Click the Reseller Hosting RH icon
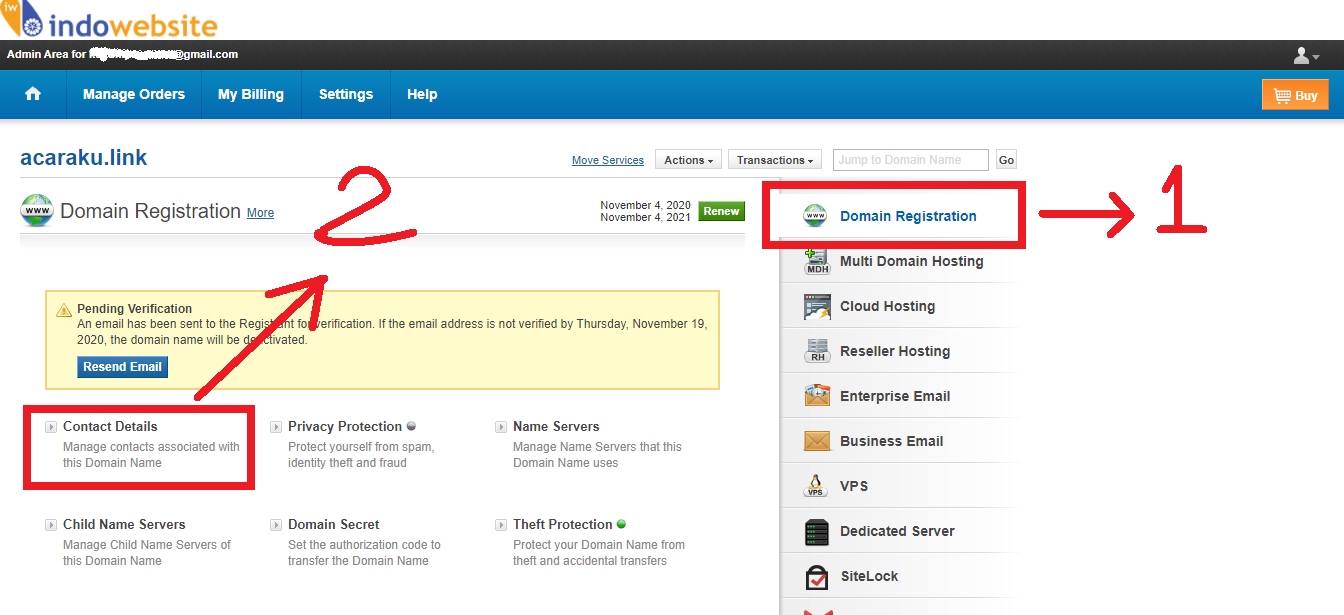Image resolution: width=1344 pixels, height=615 pixels. click(x=817, y=352)
